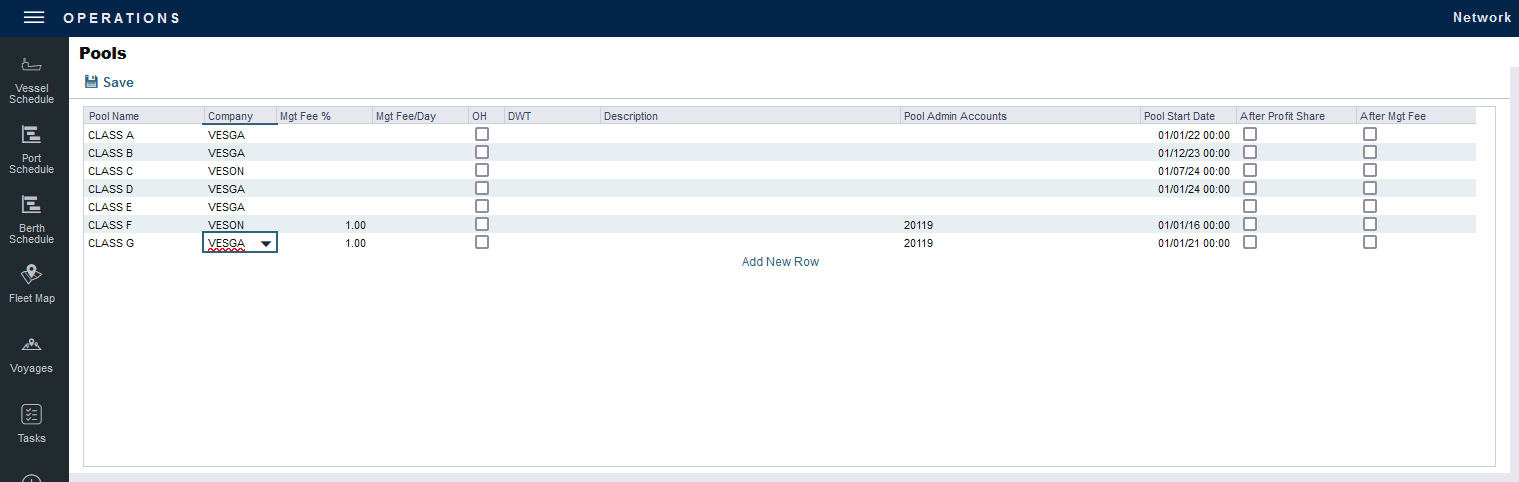Select Pool Admin Accounts cell for CLASS G
Viewport: 1519px width, 482px height.
pyautogui.click(x=1020, y=243)
